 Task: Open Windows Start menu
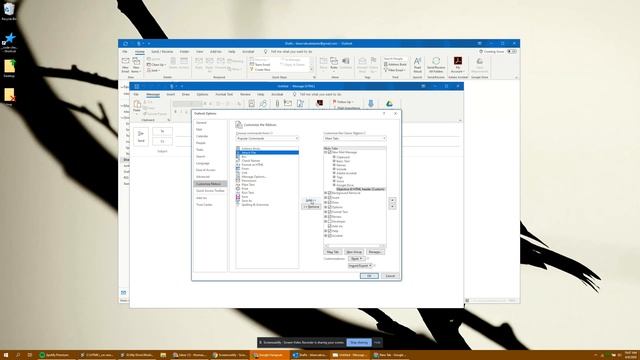pos(6,355)
